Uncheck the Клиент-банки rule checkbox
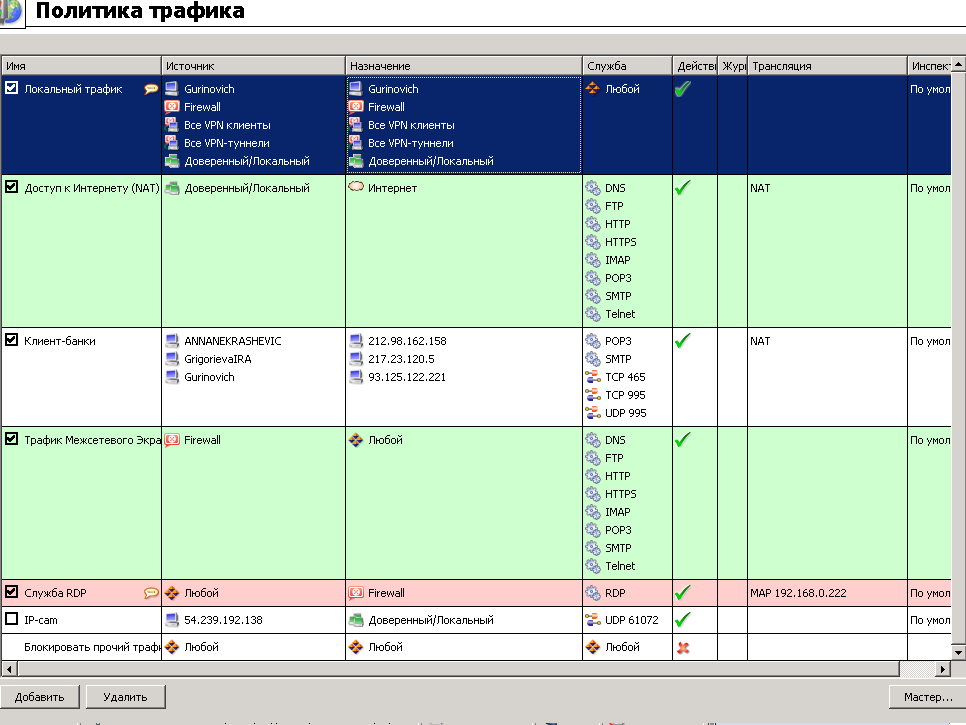 (x=12, y=340)
